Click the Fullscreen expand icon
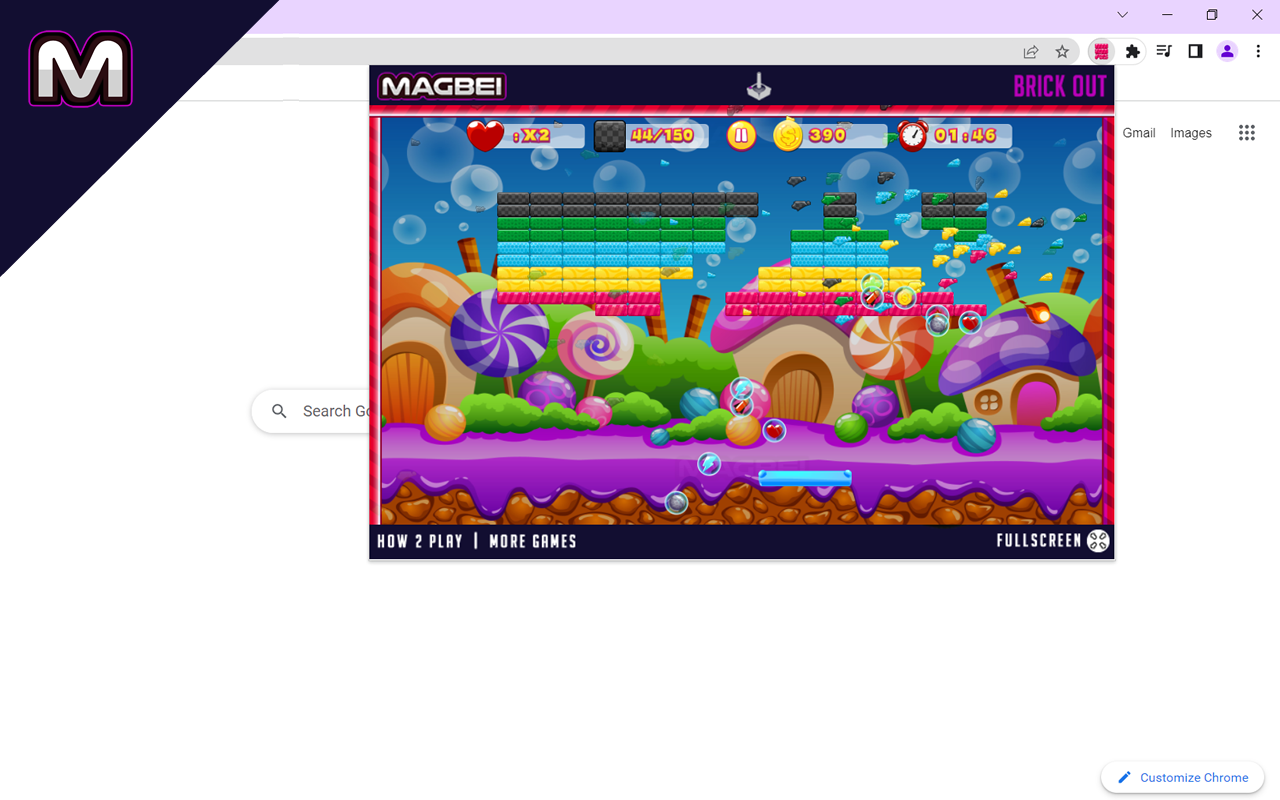The width and height of the screenshot is (1280, 800). 1098,541
